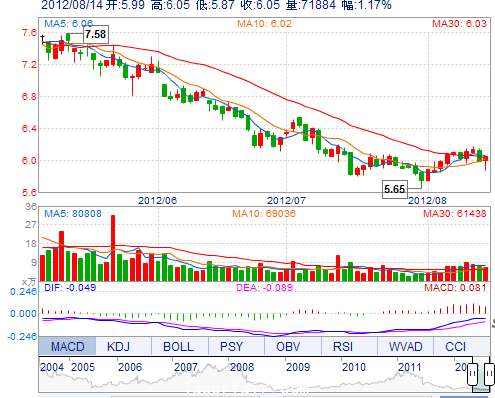
Task: Select 2010 on the history timeline
Action: [354, 367]
